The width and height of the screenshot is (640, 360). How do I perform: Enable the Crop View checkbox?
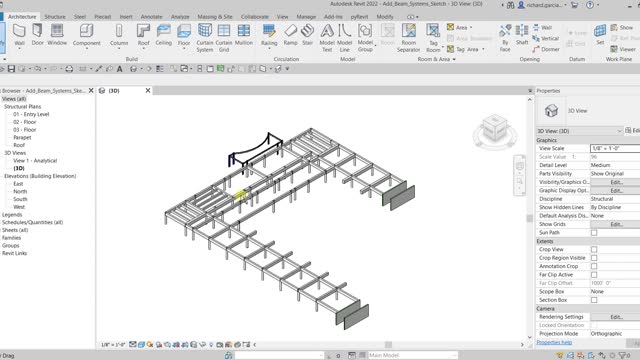tap(594, 249)
